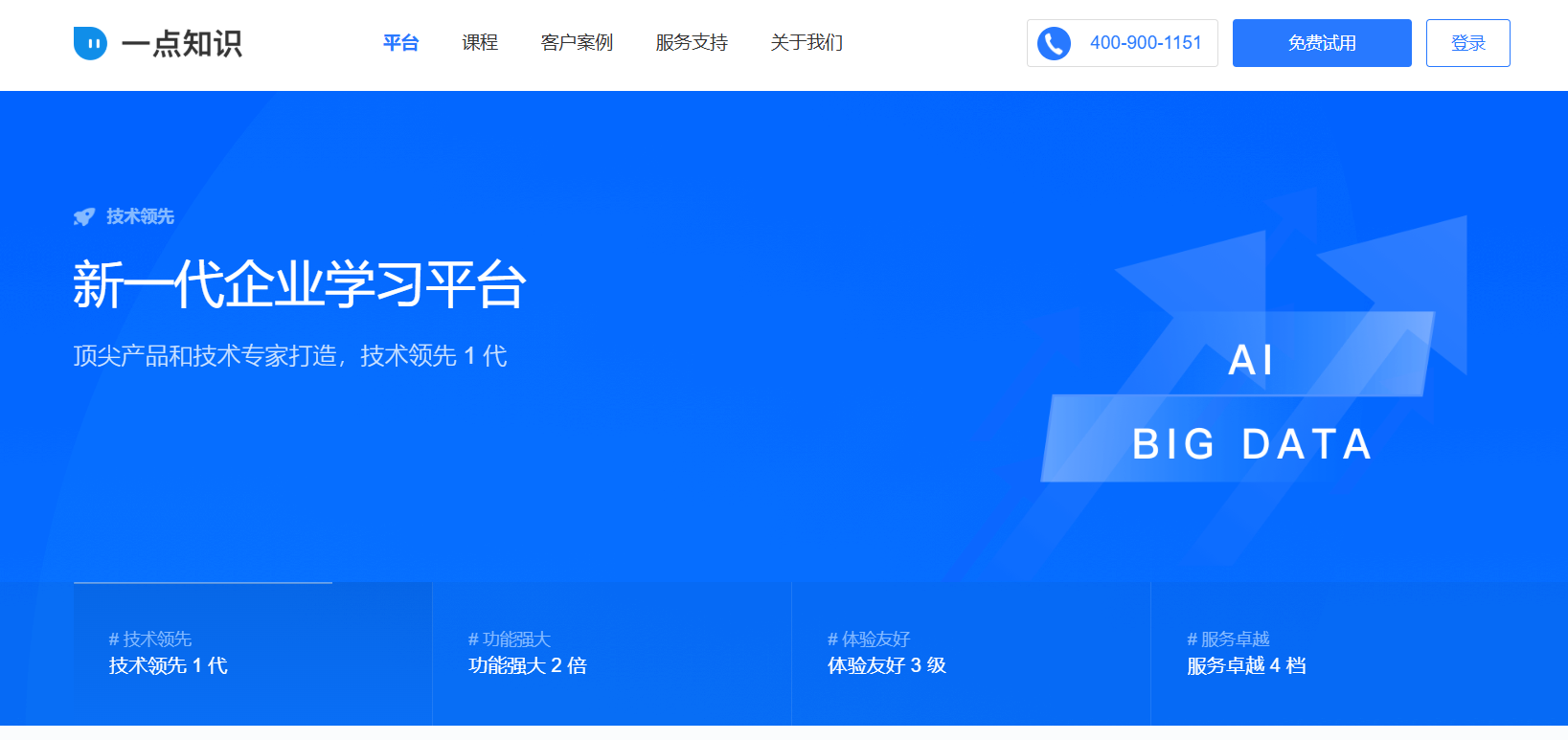Image resolution: width=1568 pixels, height=740 pixels.
Task: Select the 平台 navigation item
Action: (400, 43)
